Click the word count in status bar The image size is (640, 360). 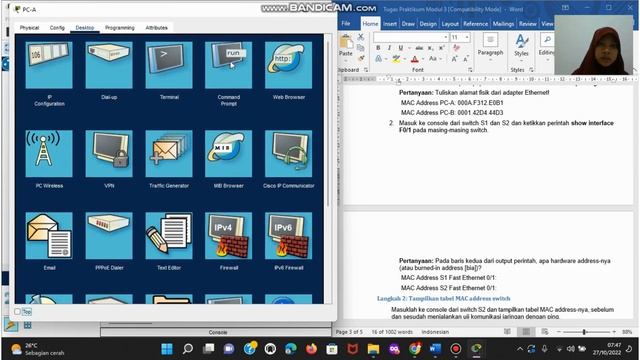[392, 332]
